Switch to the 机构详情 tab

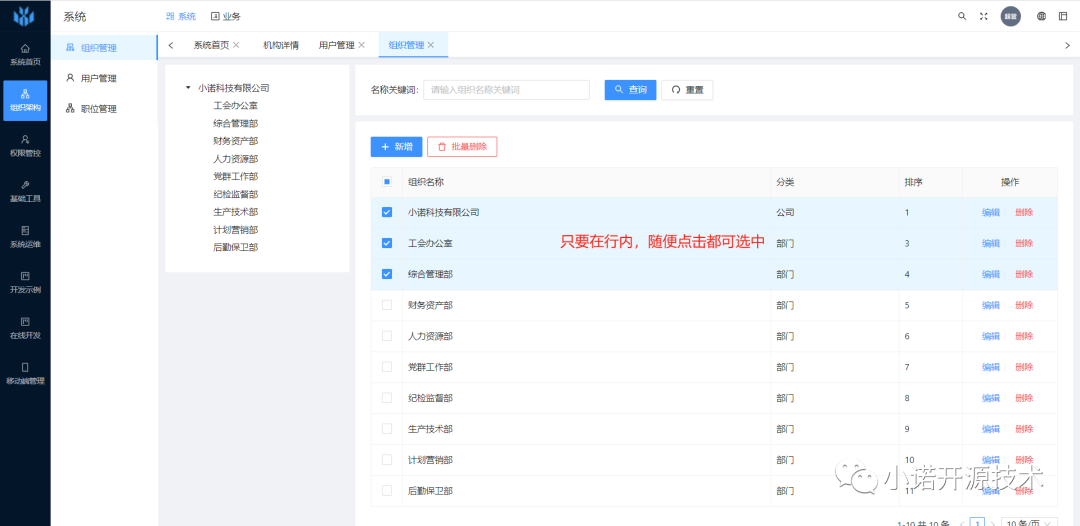(x=281, y=45)
